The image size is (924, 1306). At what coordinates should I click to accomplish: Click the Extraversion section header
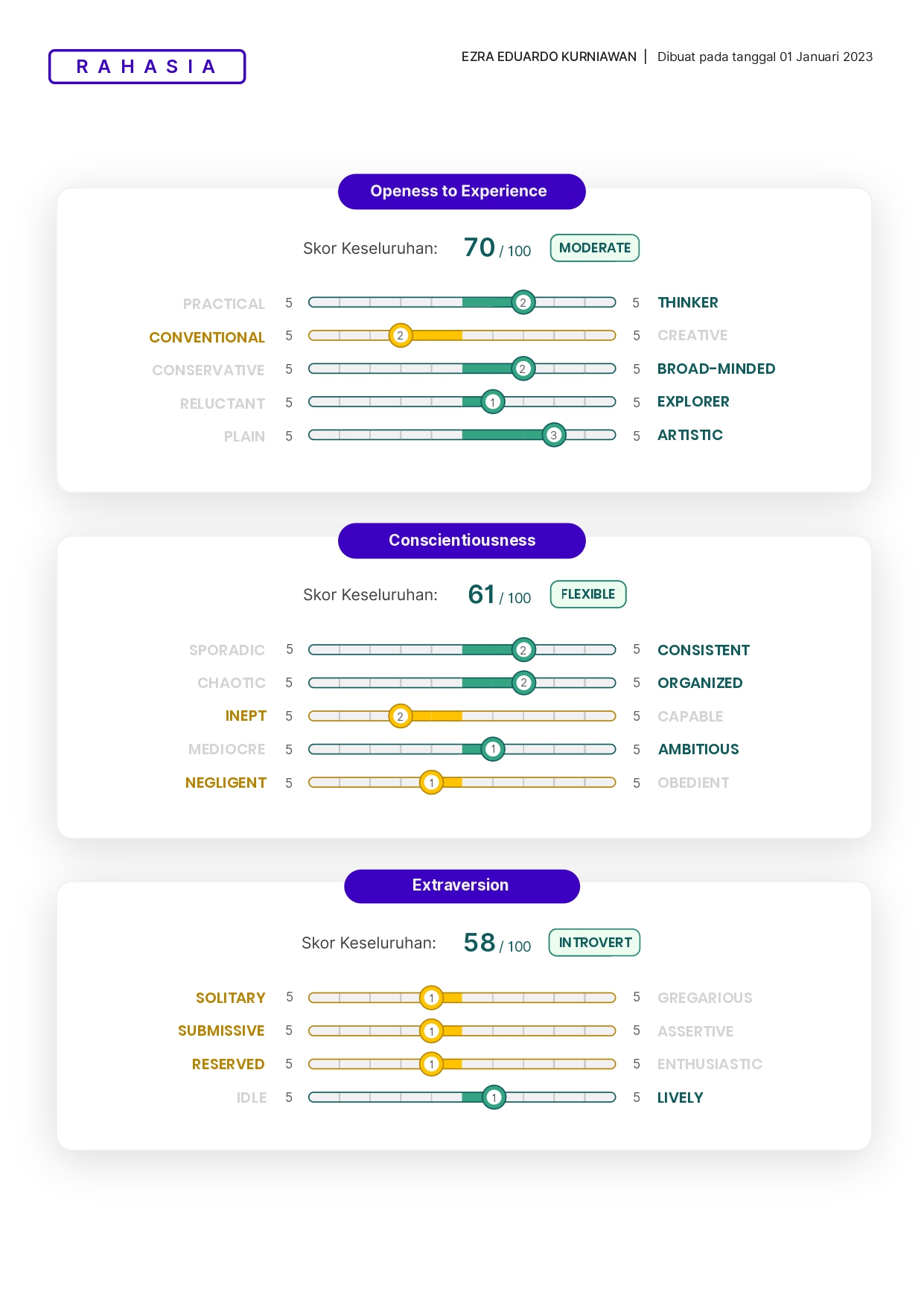point(462,885)
